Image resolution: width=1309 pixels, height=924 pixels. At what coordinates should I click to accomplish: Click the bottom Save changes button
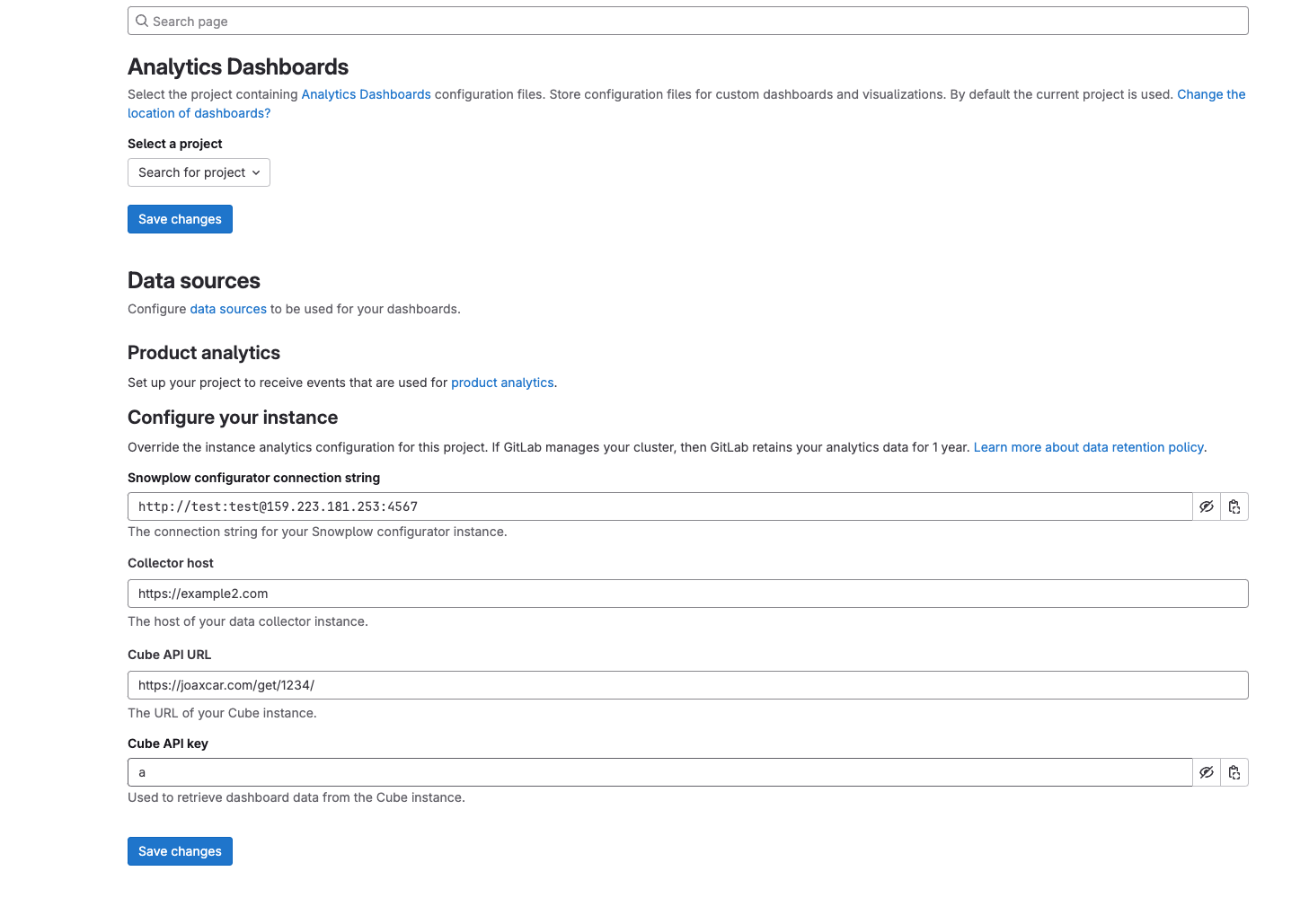click(180, 851)
